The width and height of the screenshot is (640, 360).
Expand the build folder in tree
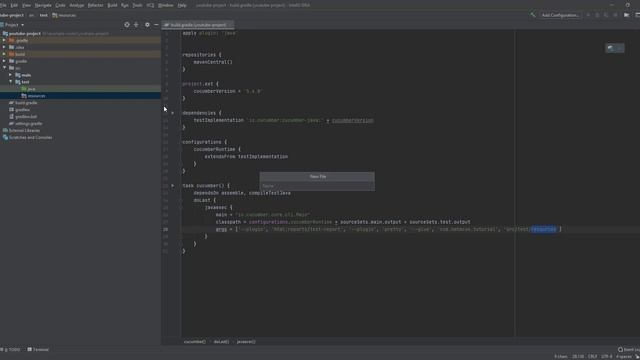[x=4, y=54]
